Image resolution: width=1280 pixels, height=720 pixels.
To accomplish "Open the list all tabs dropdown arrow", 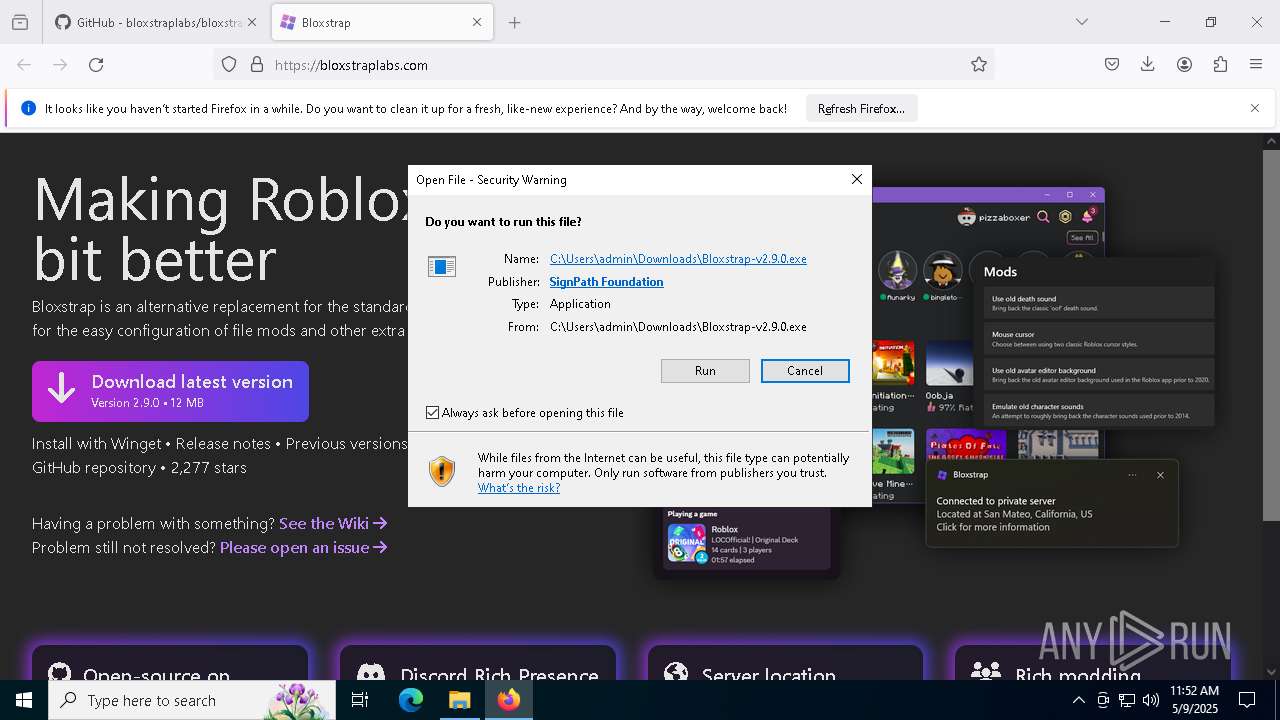I will [x=1081, y=22].
